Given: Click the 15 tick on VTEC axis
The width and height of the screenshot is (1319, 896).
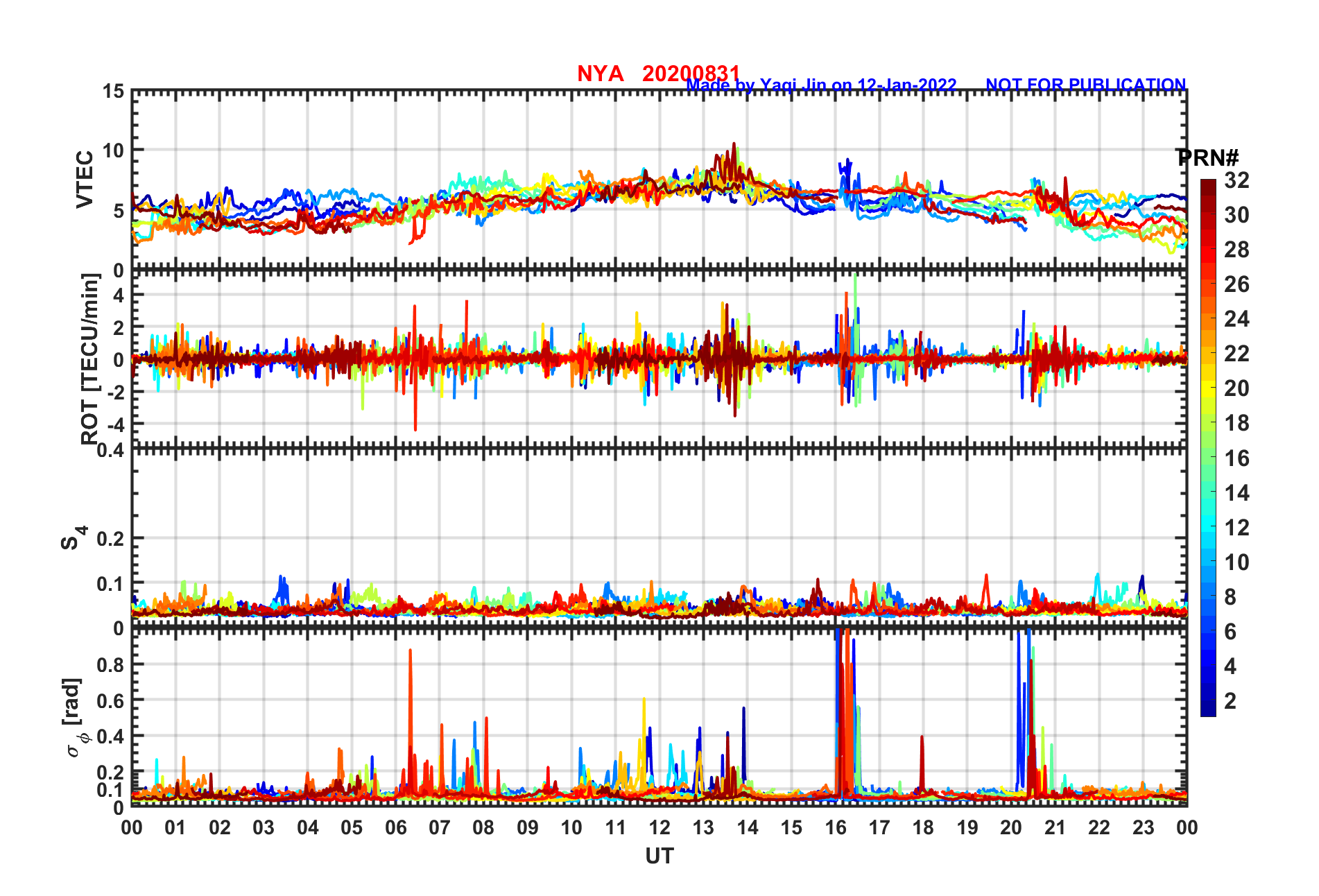Looking at the screenshot, I should pyautogui.click(x=113, y=92).
